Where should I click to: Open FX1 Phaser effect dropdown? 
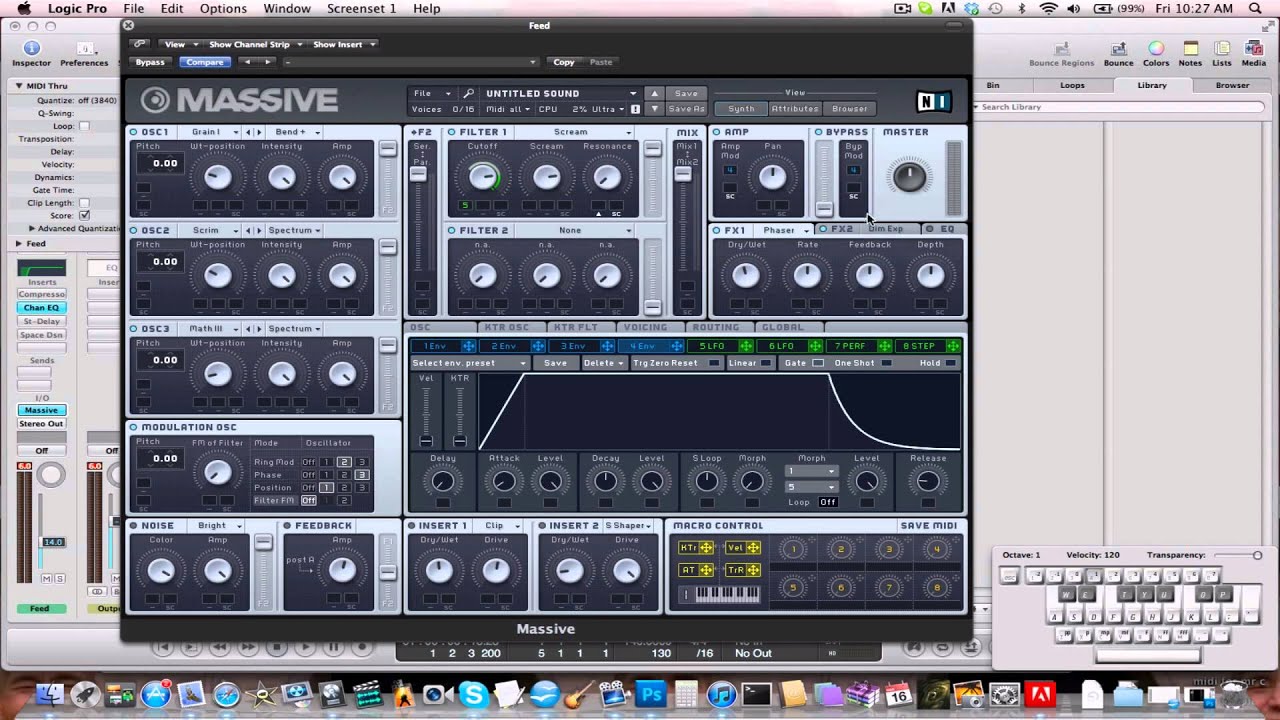pyautogui.click(x=786, y=230)
